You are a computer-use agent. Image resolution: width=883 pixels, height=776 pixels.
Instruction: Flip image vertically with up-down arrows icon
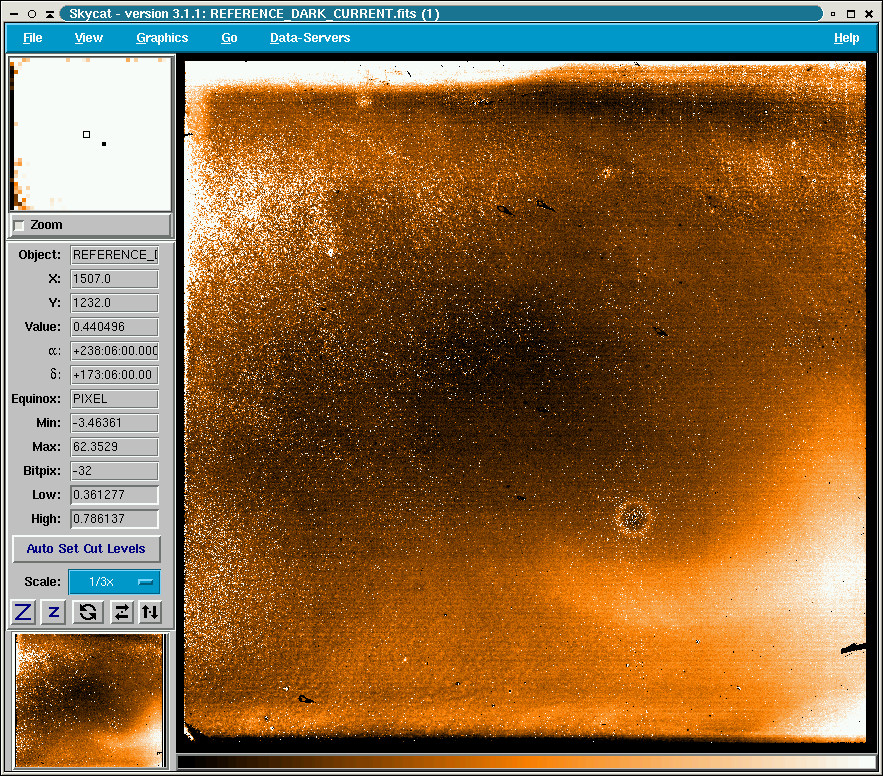coord(150,612)
